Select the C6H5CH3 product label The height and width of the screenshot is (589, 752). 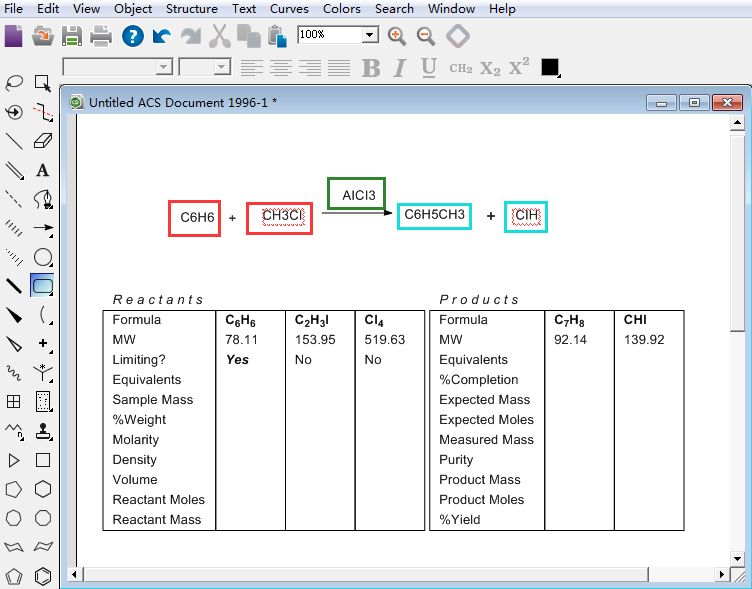click(x=435, y=214)
